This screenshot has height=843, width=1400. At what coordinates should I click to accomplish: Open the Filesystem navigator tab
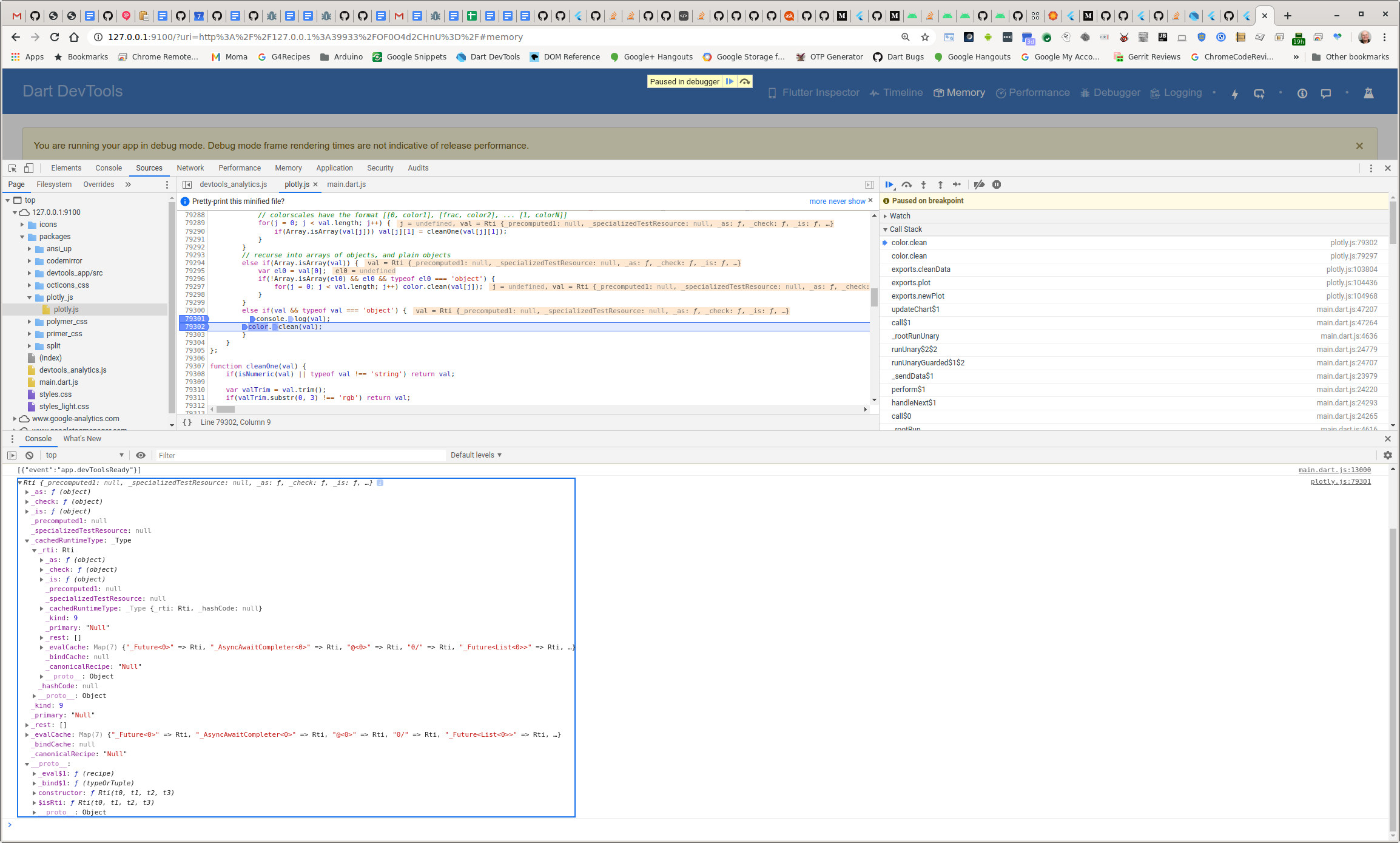click(54, 185)
